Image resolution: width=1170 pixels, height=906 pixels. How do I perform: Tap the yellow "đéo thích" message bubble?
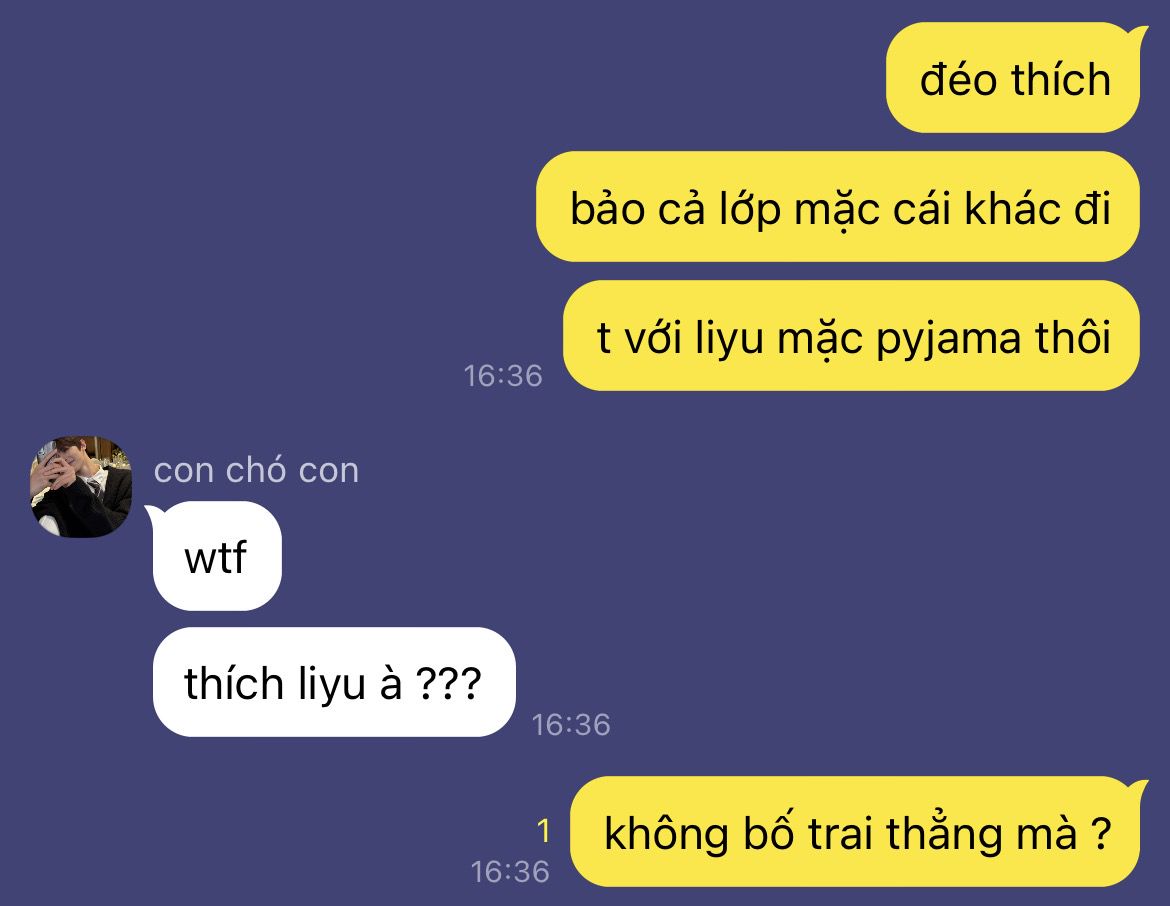1013,78
